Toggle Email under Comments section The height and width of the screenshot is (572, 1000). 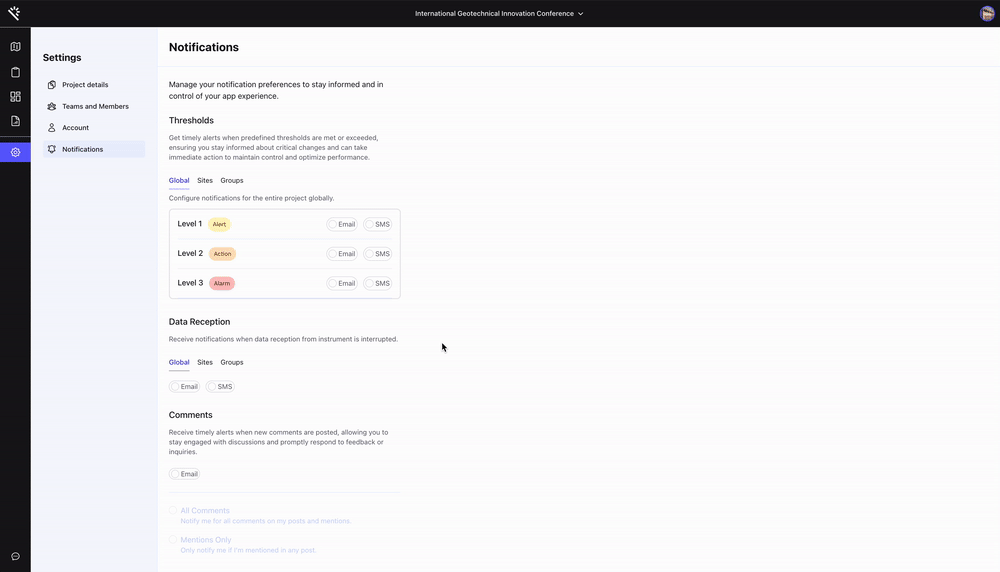point(184,474)
